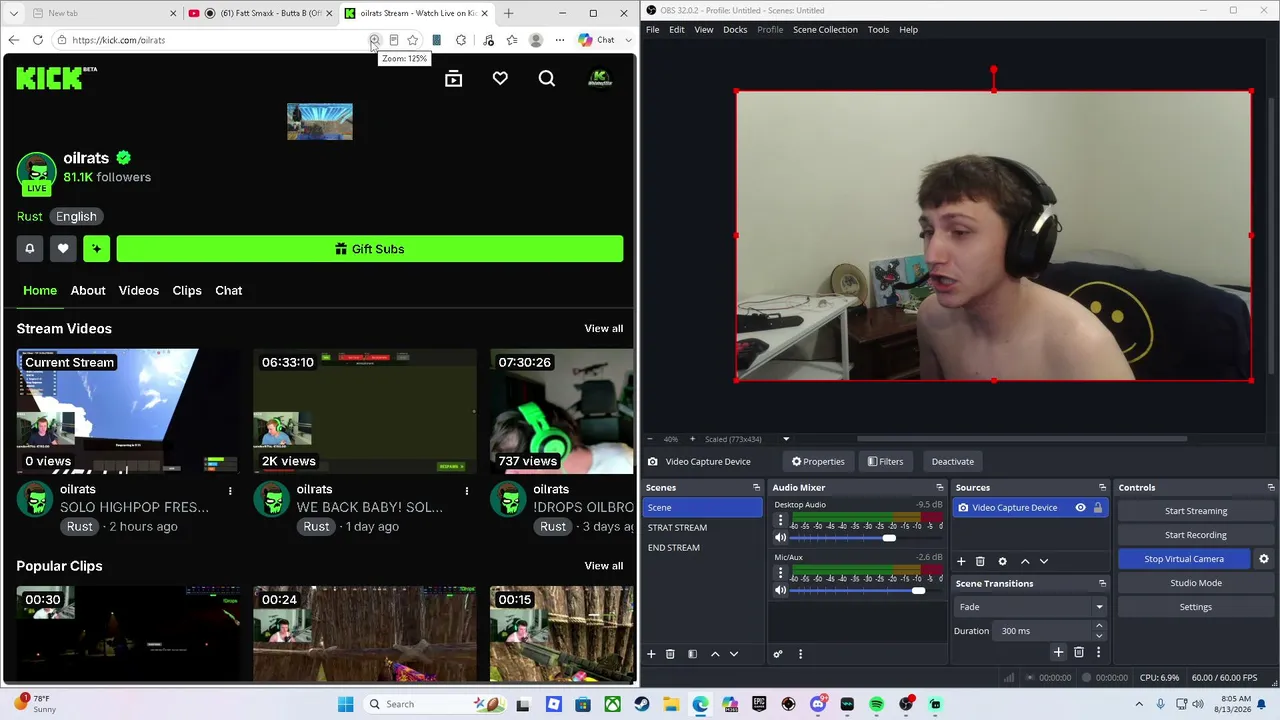
Task: Open OBS Docks menu
Action: coord(735,30)
